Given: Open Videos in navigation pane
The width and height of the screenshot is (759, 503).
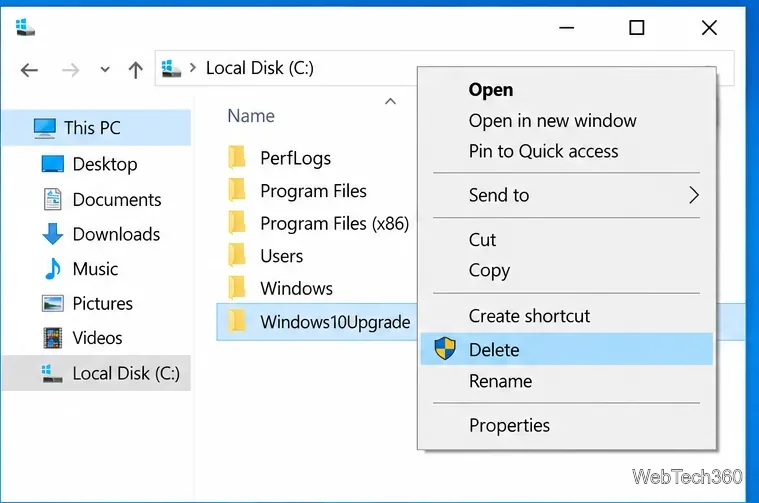Looking at the screenshot, I should (96, 338).
